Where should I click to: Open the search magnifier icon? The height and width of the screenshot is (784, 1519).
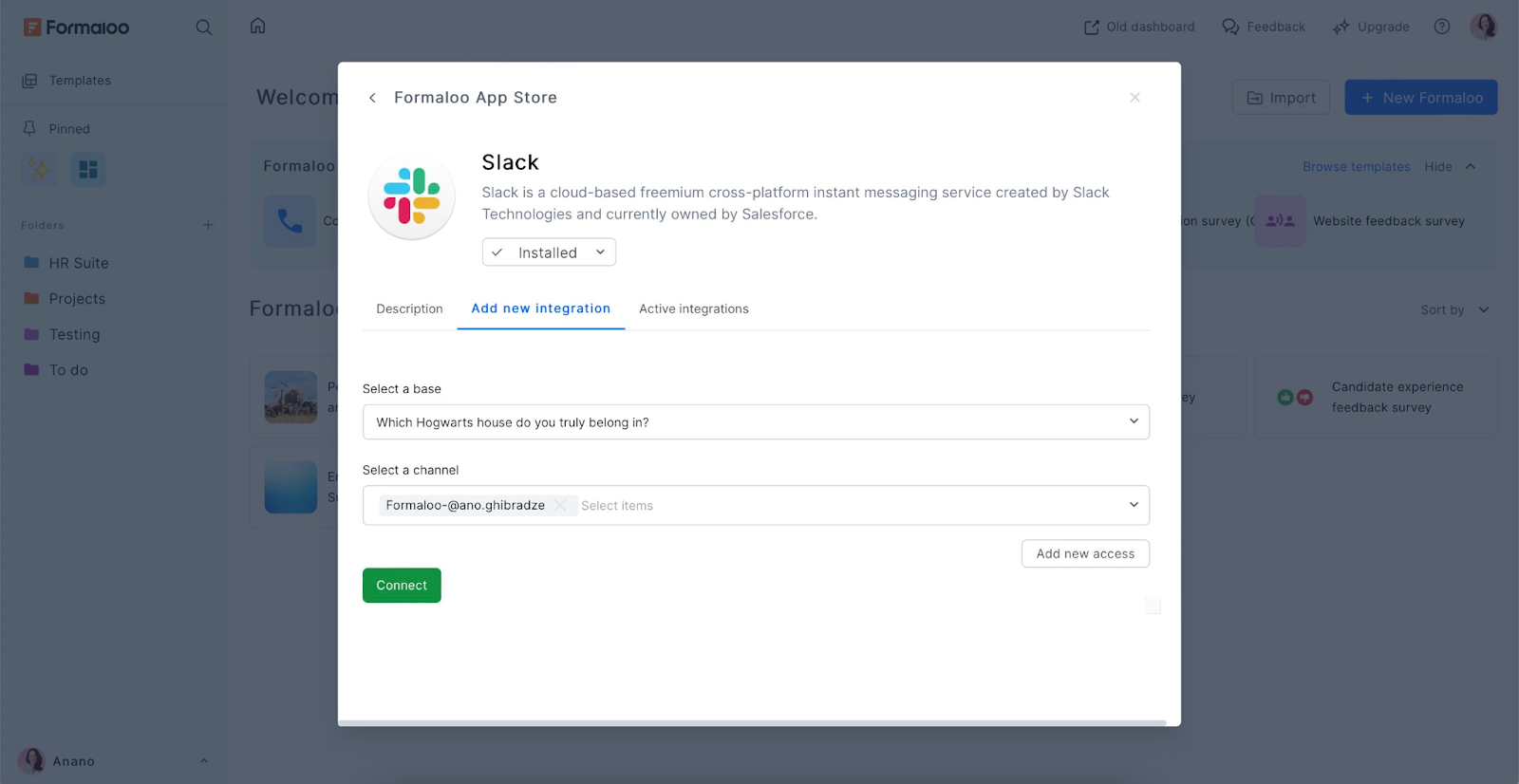(x=203, y=27)
